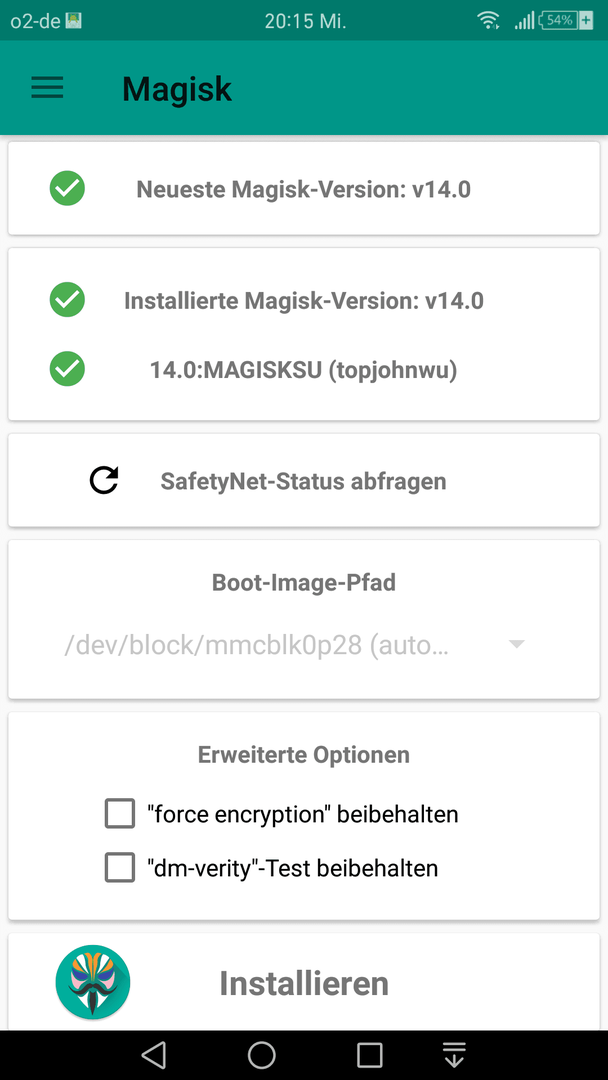Enable "force encryption" beibehalten checkbox
This screenshot has height=1080, width=608.
[x=120, y=813]
